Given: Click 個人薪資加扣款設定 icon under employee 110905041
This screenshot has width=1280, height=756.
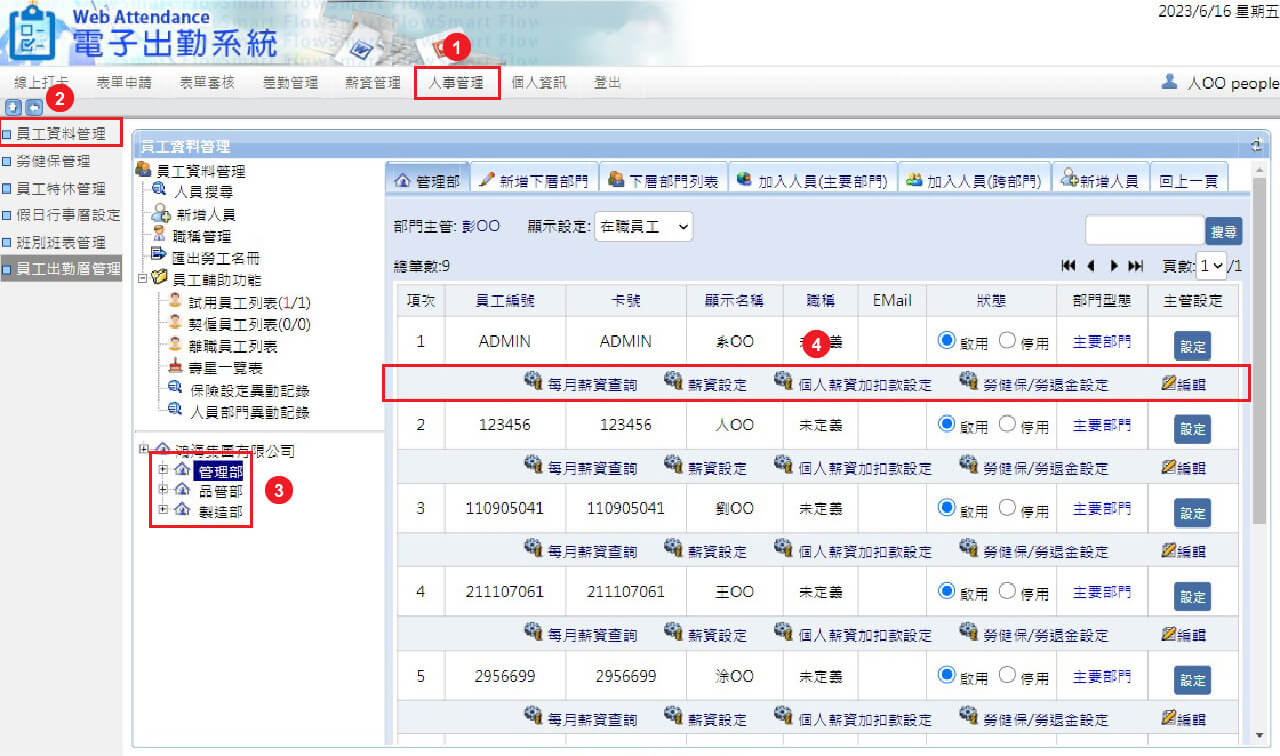Looking at the screenshot, I should pos(783,547).
